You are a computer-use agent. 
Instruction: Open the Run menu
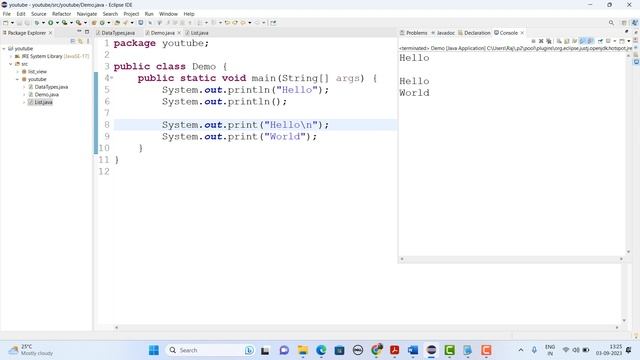tap(149, 14)
